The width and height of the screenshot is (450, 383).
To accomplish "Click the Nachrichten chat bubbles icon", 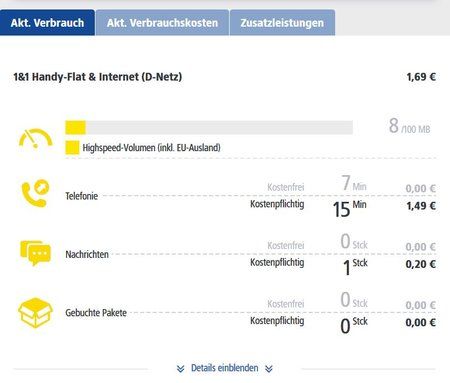I will click(35, 253).
